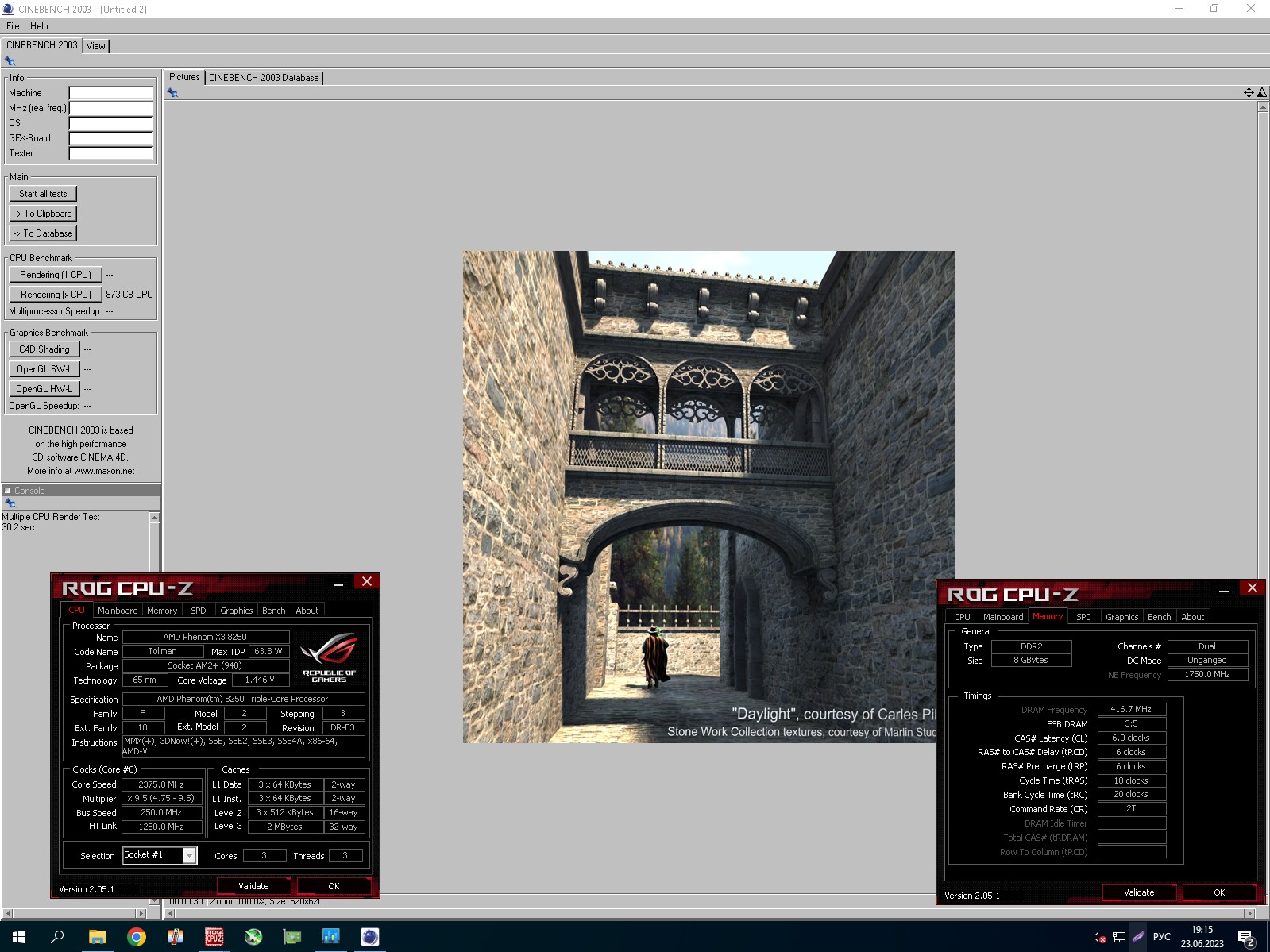Run the C4D Shading test
This screenshot has width=1270, height=952.
click(44, 349)
